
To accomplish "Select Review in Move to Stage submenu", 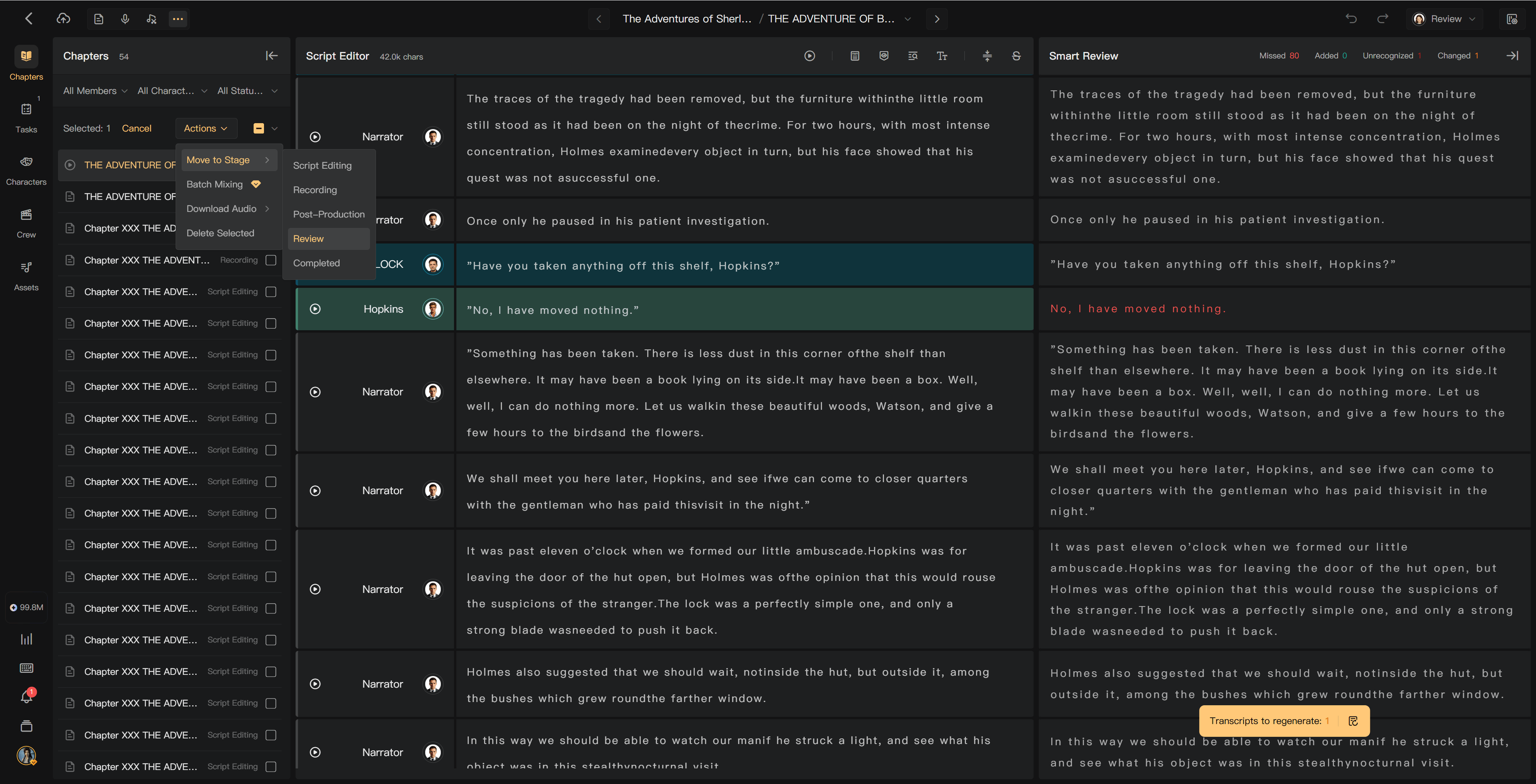I will (x=328, y=238).
